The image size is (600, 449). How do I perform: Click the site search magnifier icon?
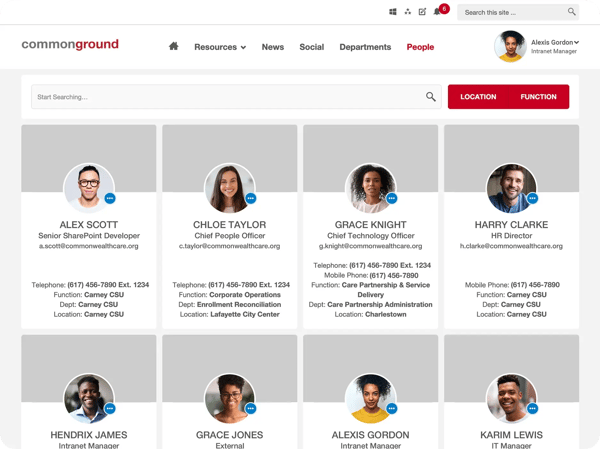(571, 12)
